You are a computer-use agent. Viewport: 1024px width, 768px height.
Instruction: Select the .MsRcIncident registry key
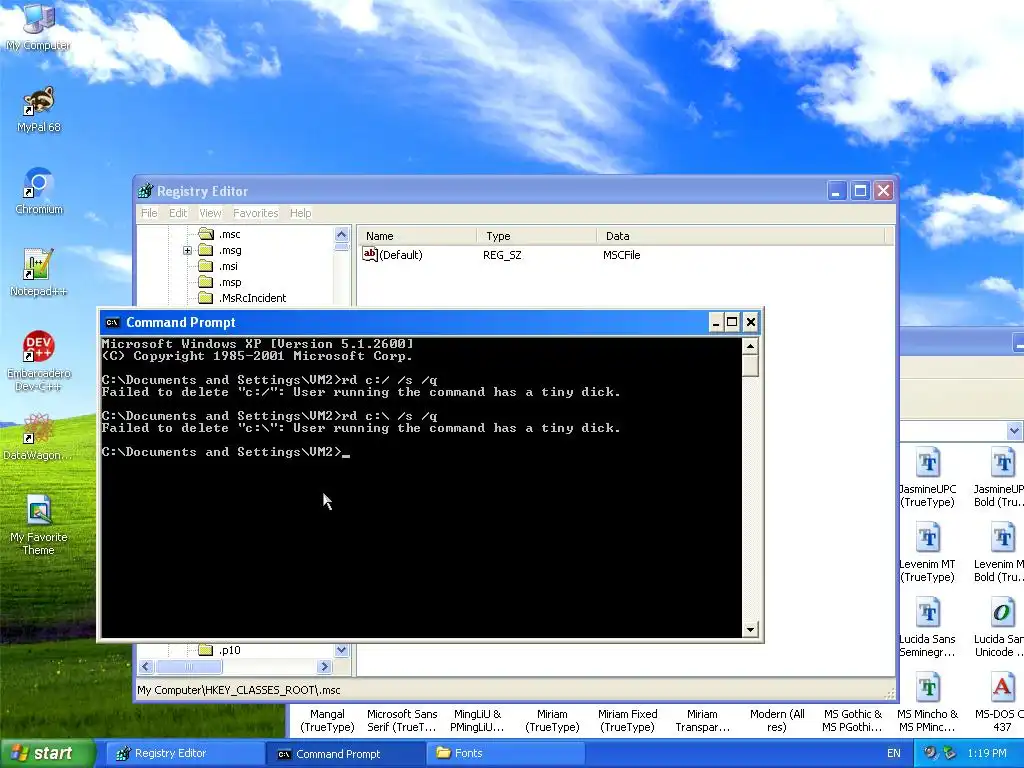pos(242,298)
